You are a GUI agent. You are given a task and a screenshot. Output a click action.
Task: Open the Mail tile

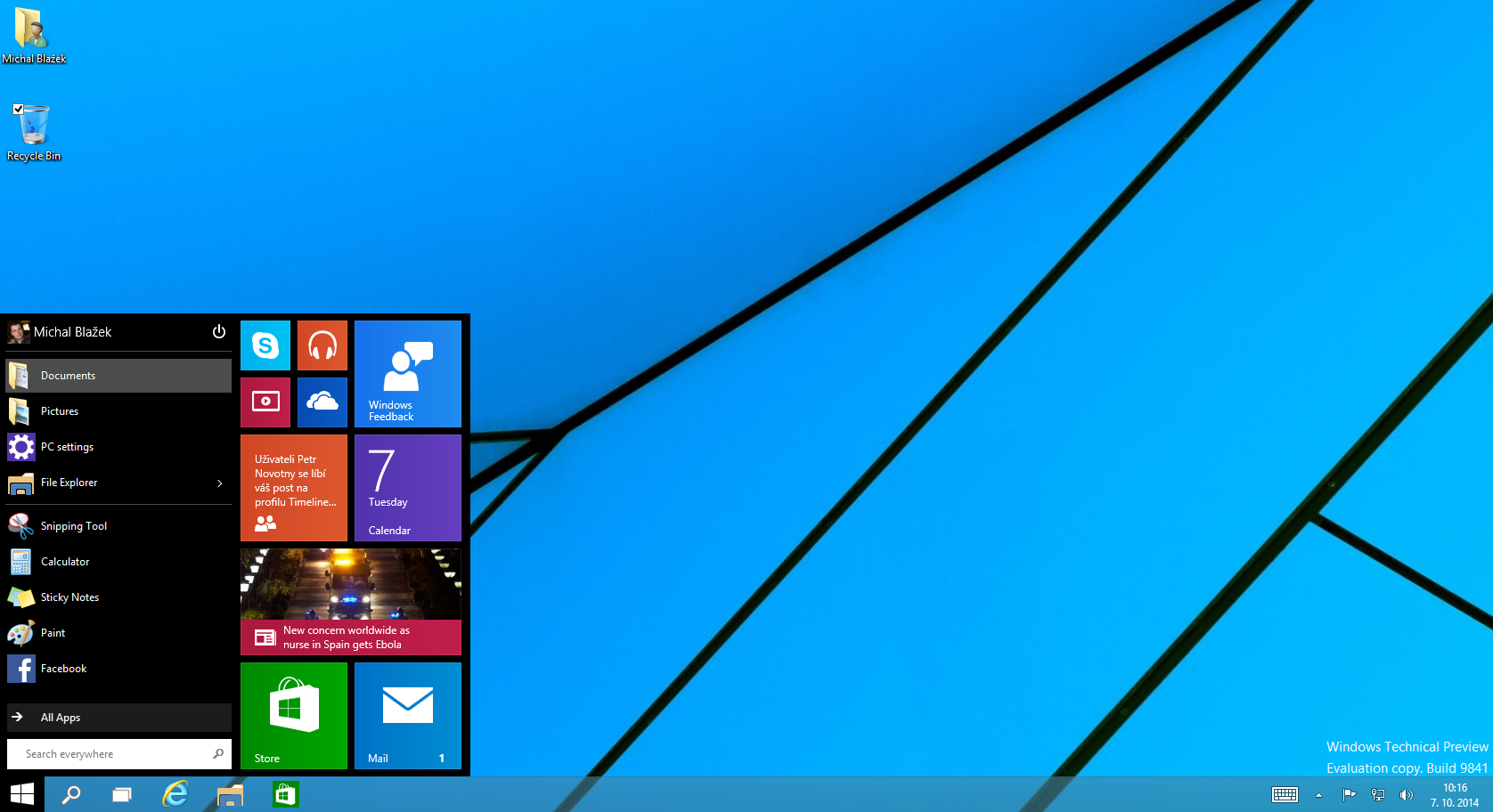click(x=408, y=716)
